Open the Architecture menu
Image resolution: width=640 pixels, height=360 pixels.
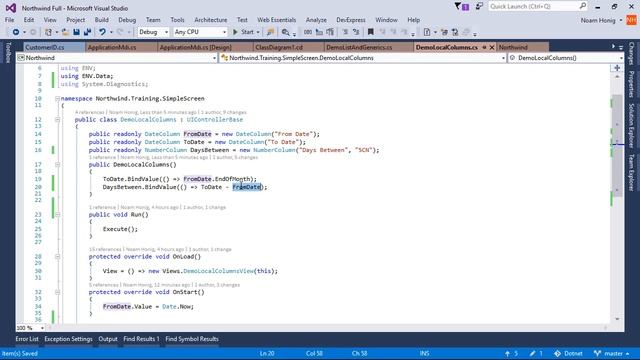click(211, 20)
